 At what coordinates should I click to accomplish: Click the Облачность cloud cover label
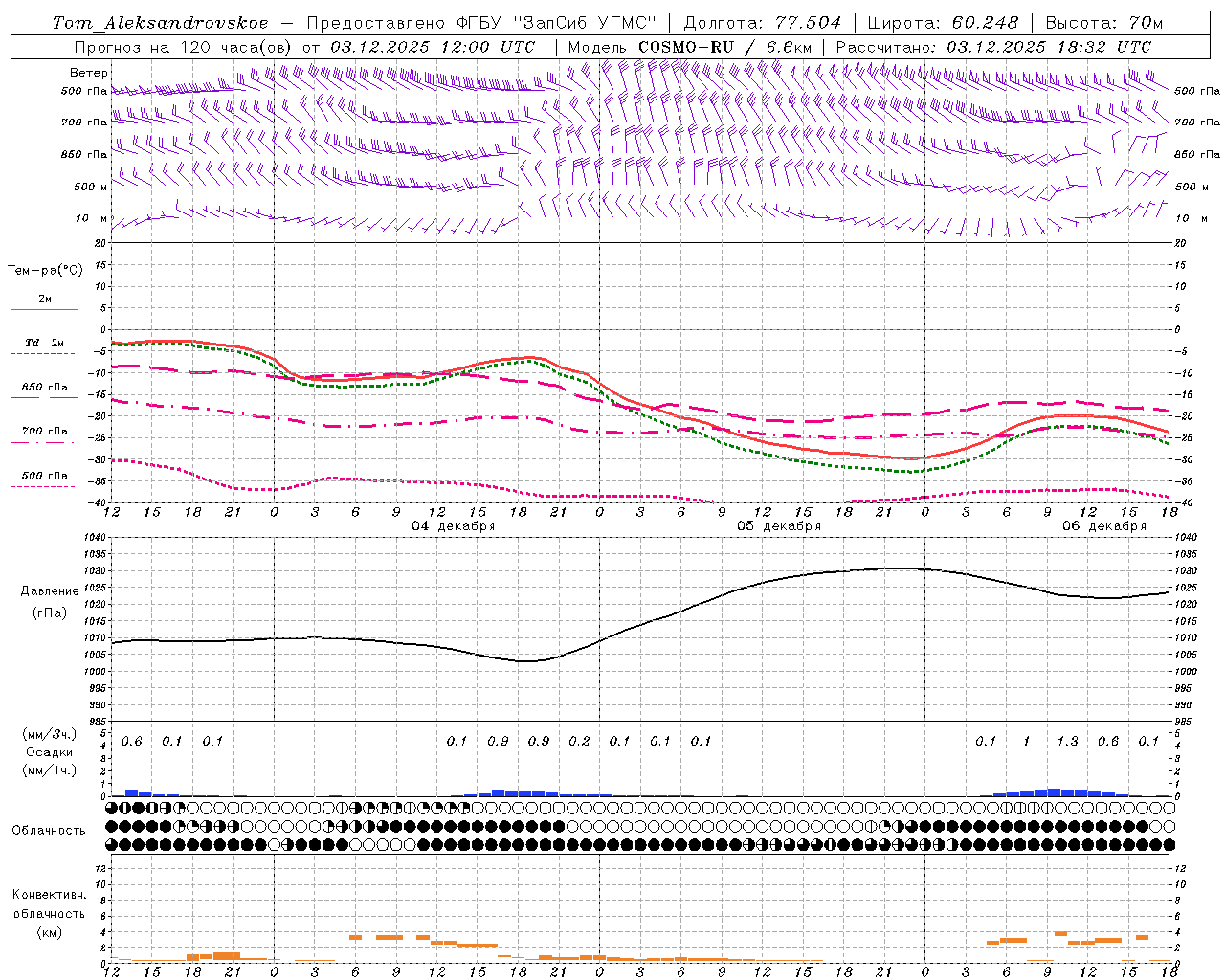click(x=49, y=831)
